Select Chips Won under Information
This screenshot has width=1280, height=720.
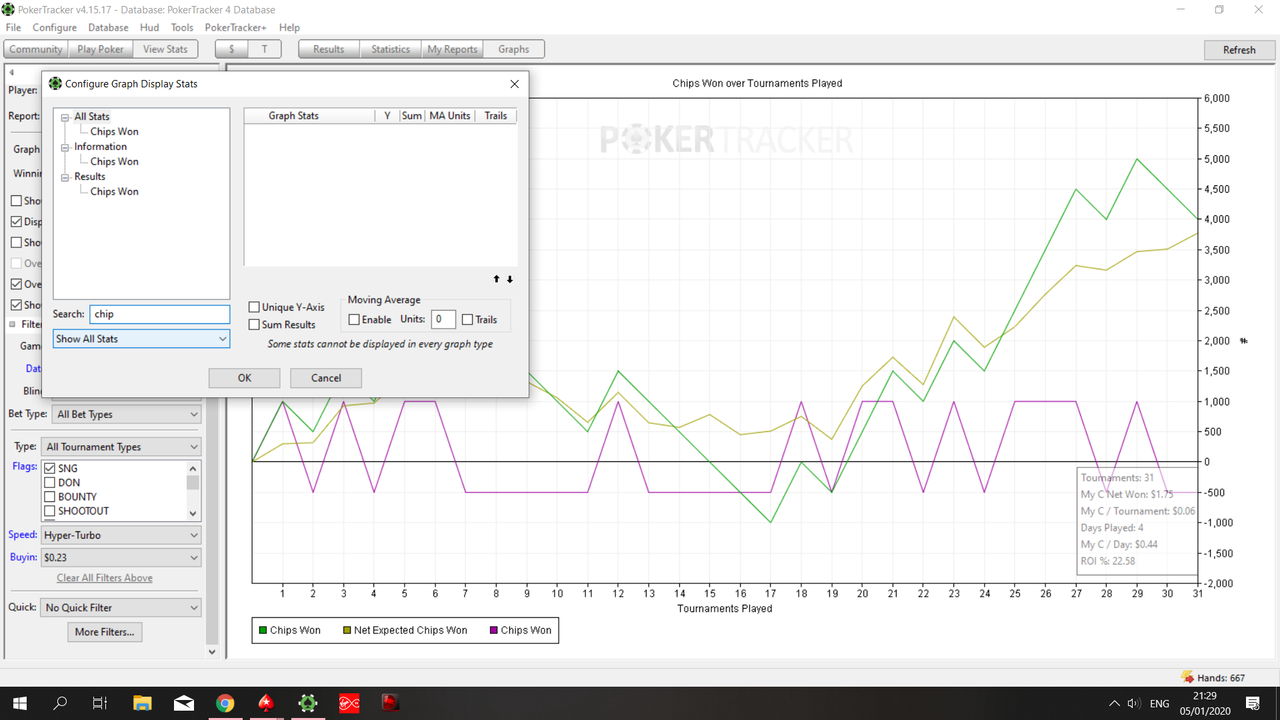114,162
